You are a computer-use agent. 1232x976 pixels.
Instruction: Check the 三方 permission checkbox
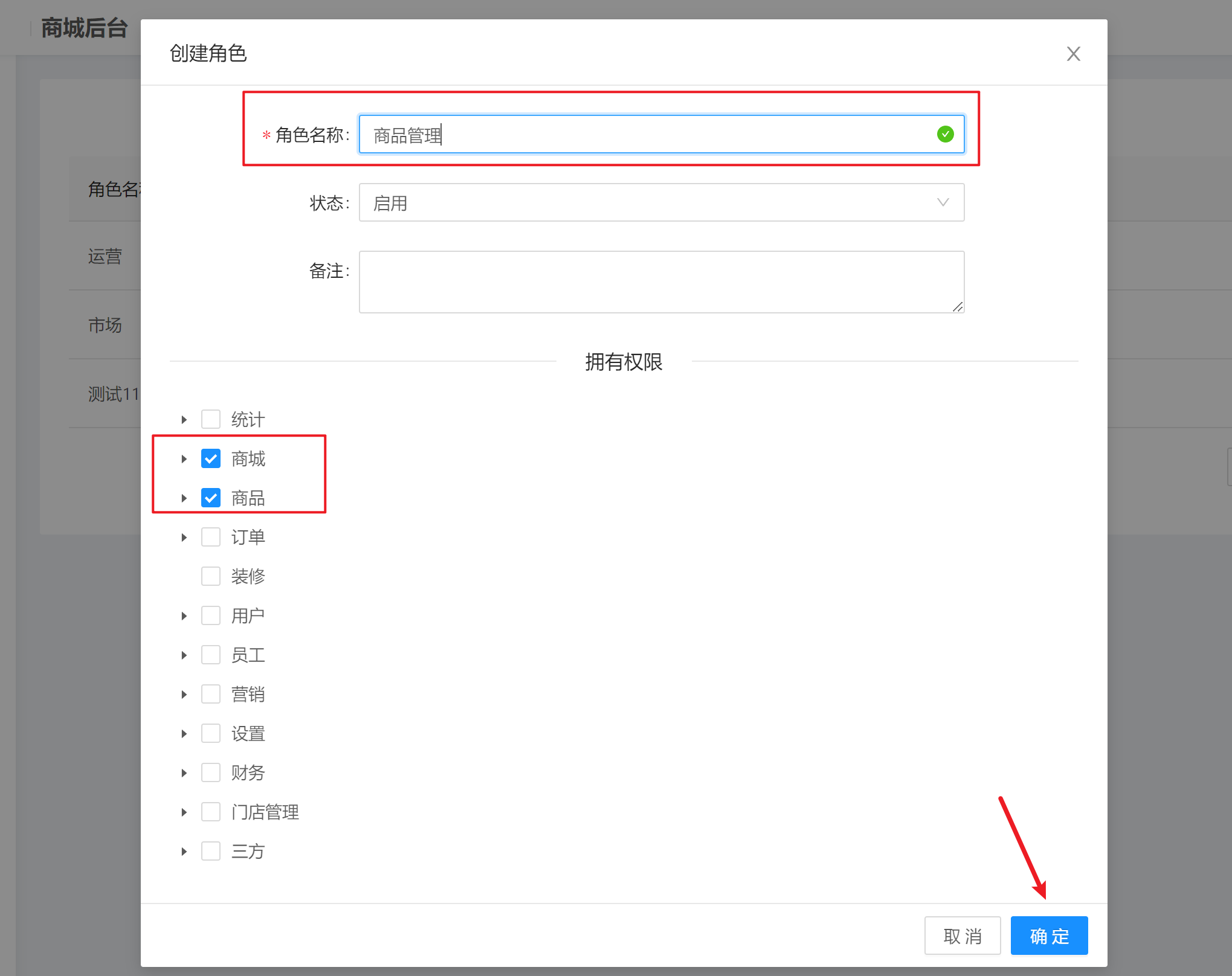211,852
